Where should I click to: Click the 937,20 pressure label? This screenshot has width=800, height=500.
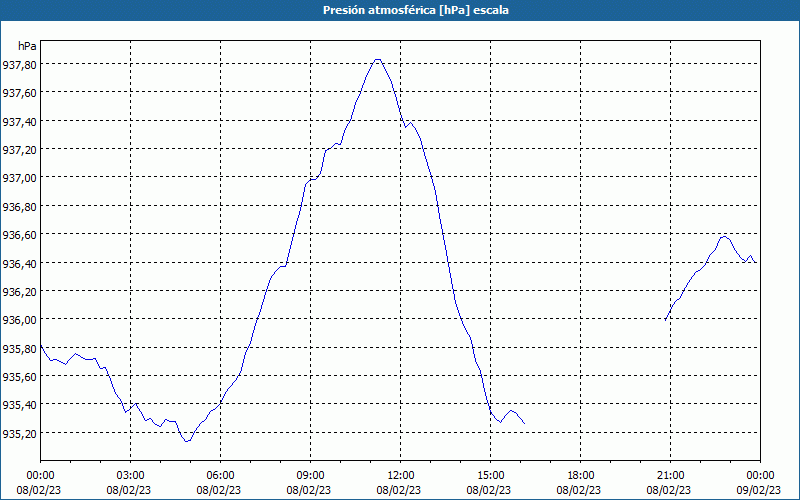pos(19,149)
